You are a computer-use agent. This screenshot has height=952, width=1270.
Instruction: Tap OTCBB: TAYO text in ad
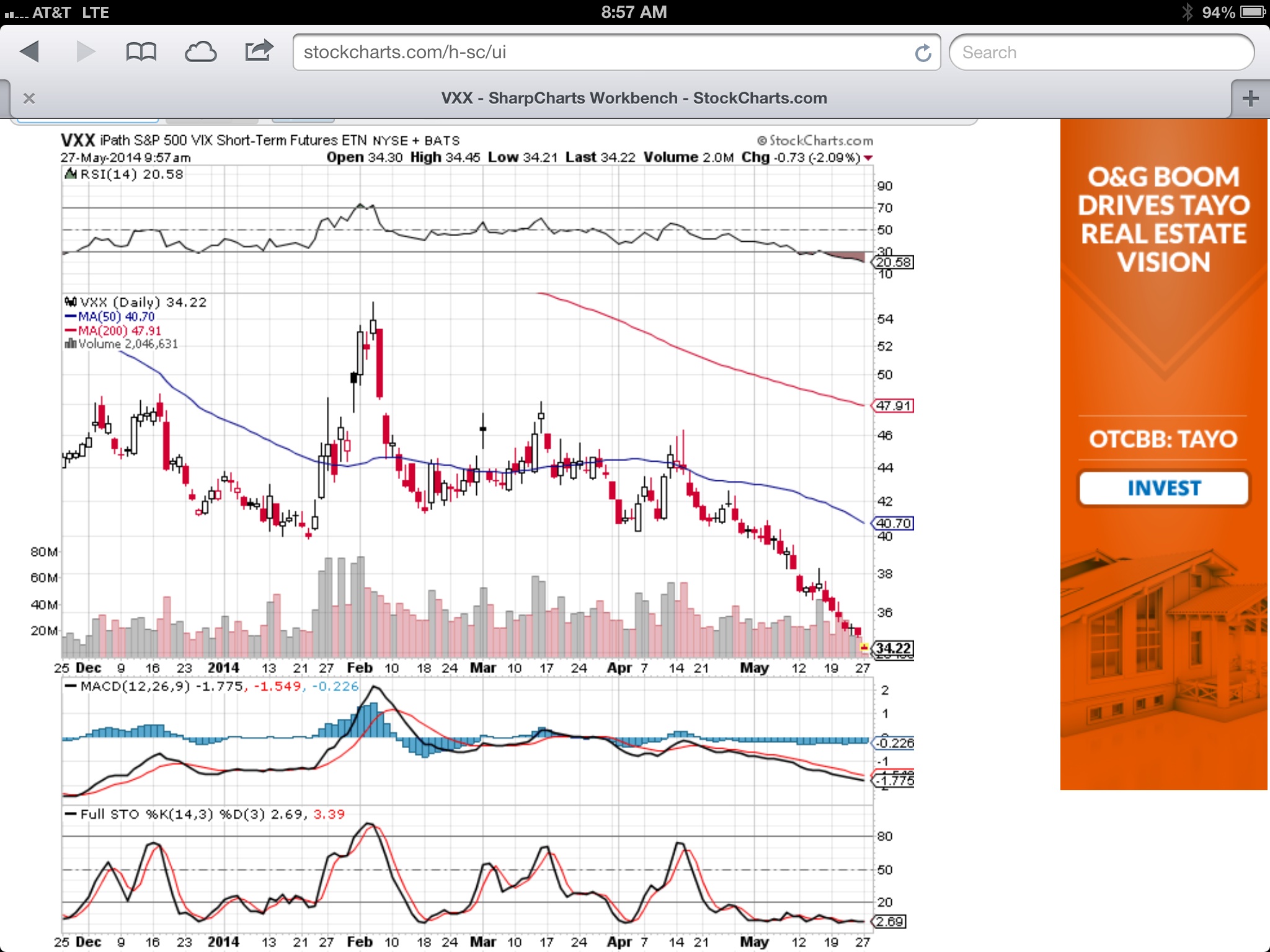click(x=1163, y=439)
